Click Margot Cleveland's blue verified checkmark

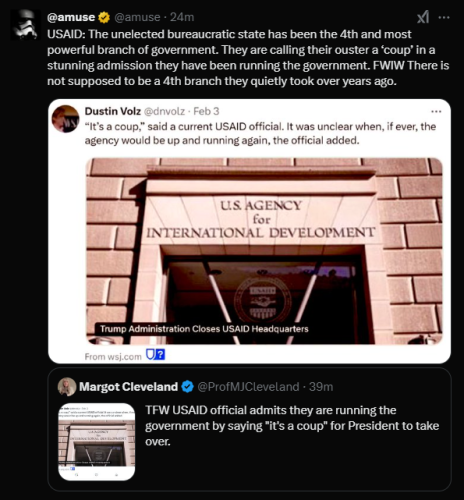(188, 387)
